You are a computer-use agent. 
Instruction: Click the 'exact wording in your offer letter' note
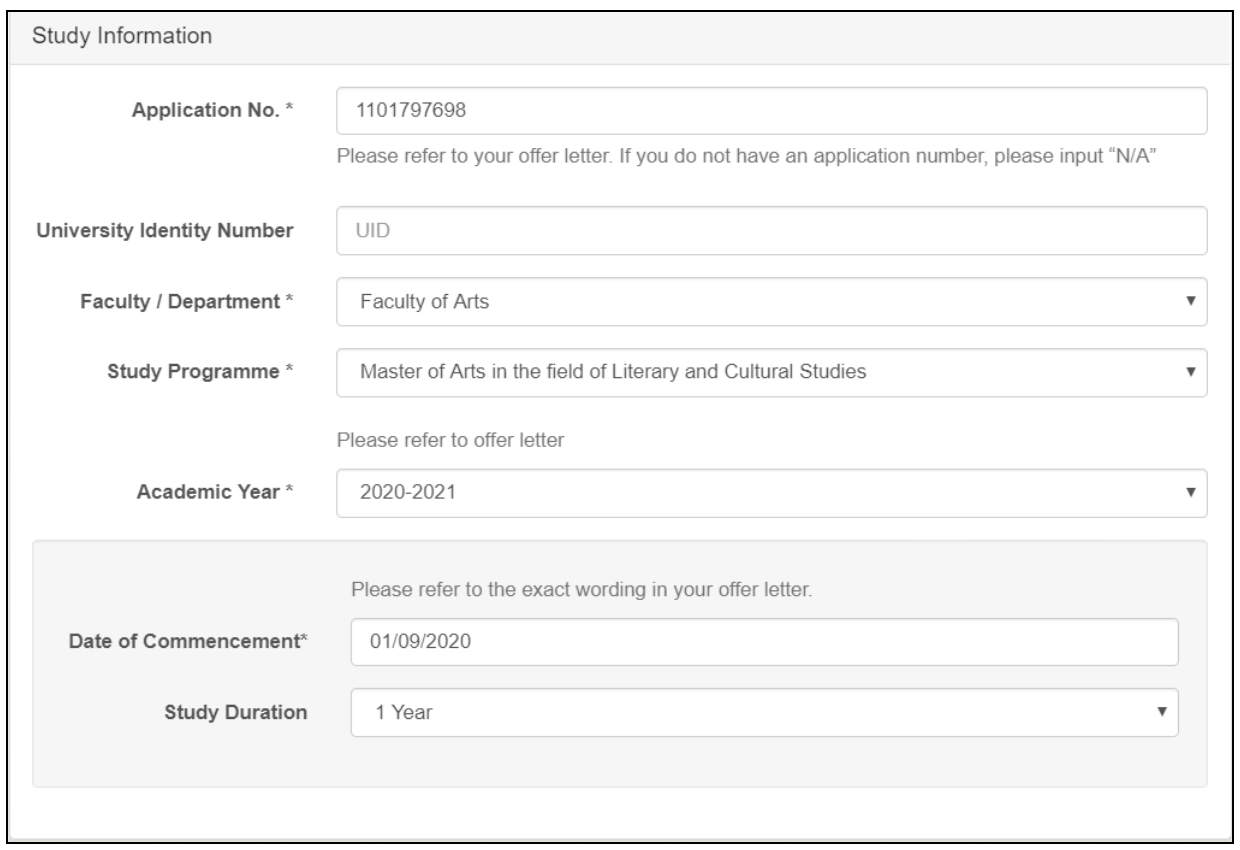[x=581, y=589]
